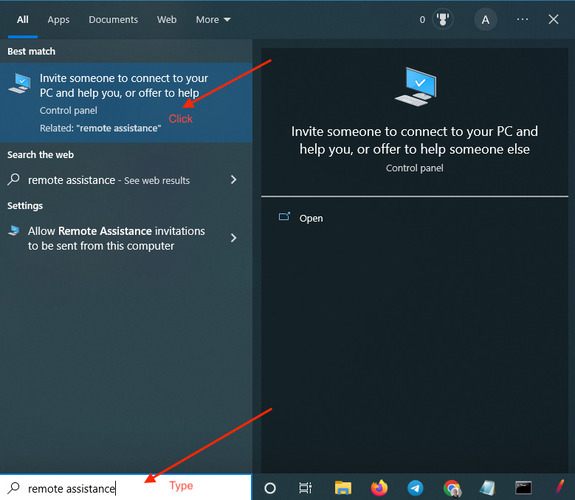The width and height of the screenshot is (575, 500).
Task: Open the Invite someone to connect best match
Action: [x=126, y=103]
